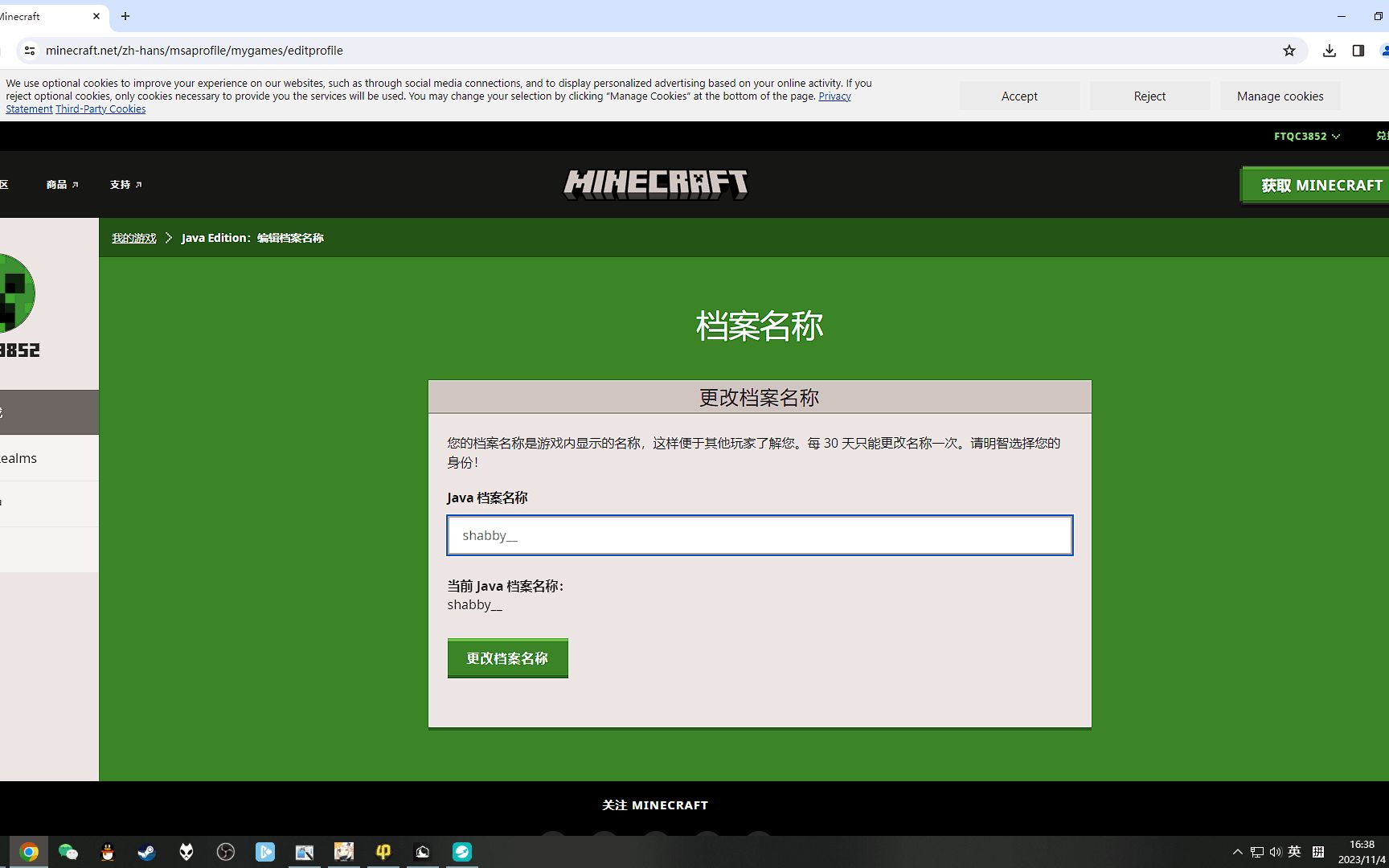The height and width of the screenshot is (868, 1389).
Task: Open QQ penguin icon in taskbar
Action: [x=108, y=852]
